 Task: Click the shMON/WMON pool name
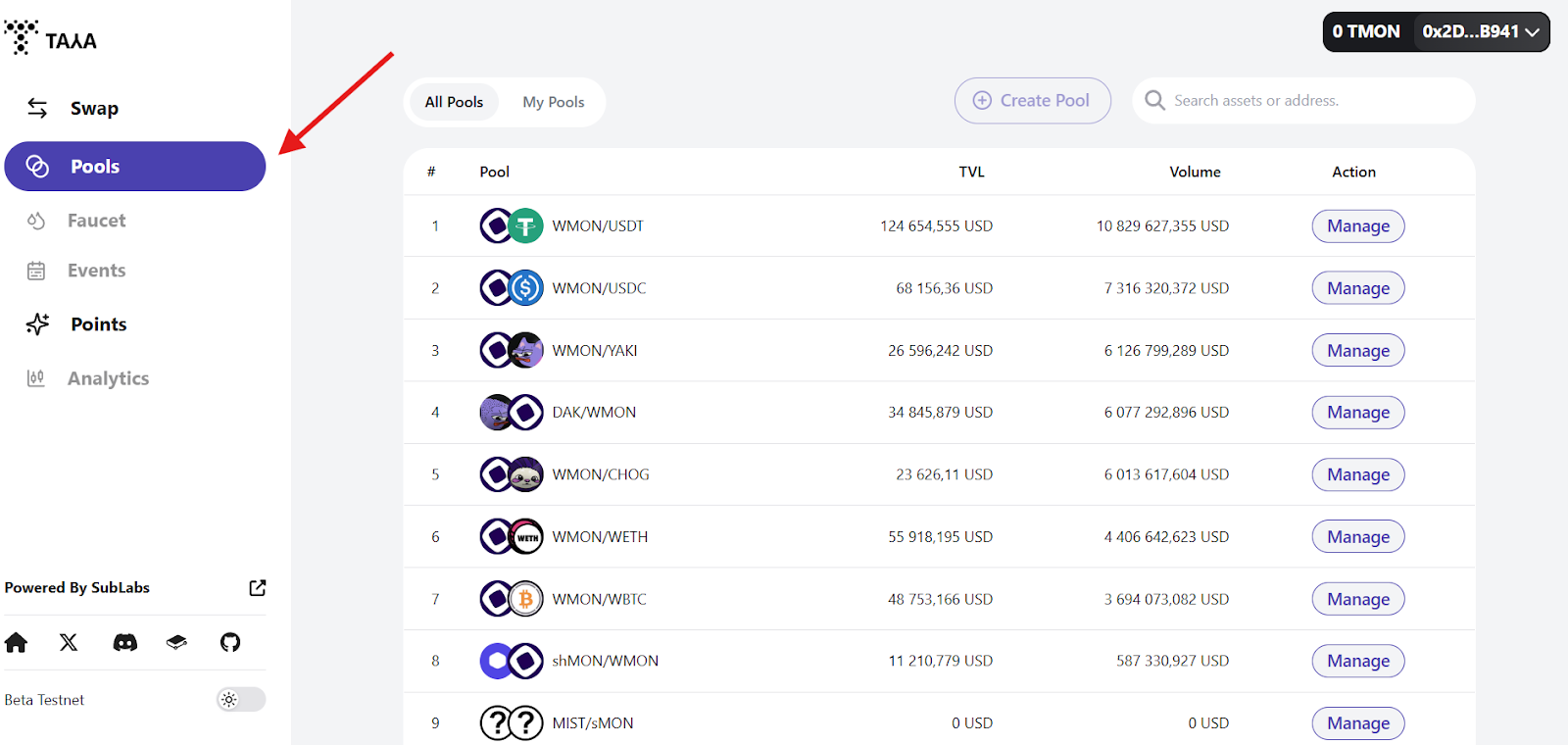(x=605, y=661)
